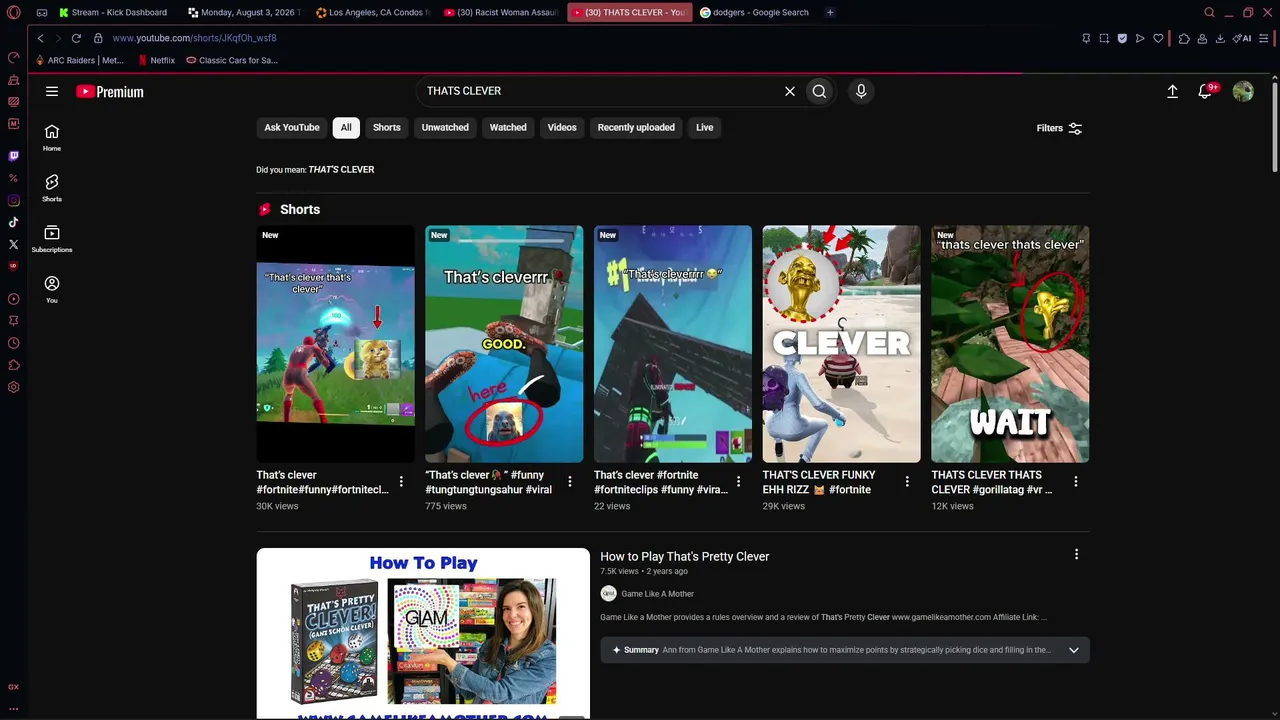Open the YouTube account avatar menu
This screenshot has height=720, width=1280.
point(1243,91)
